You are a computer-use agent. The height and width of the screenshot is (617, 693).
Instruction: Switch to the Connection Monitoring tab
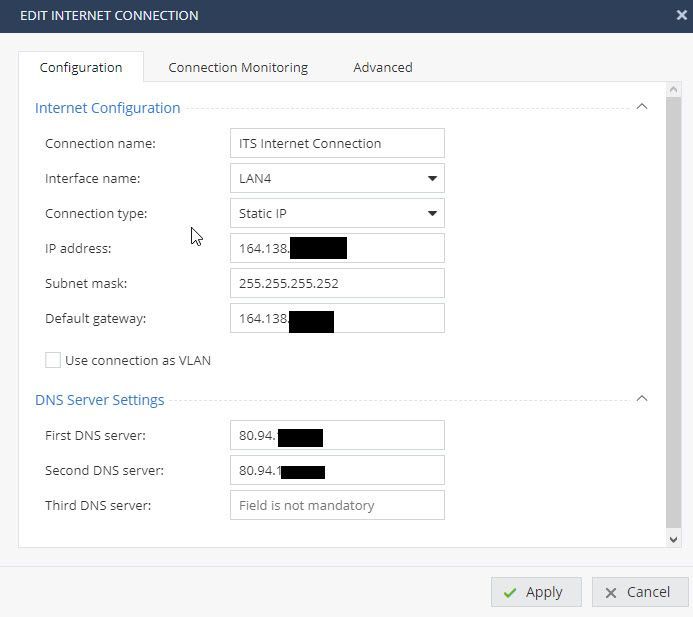(238, 67)
